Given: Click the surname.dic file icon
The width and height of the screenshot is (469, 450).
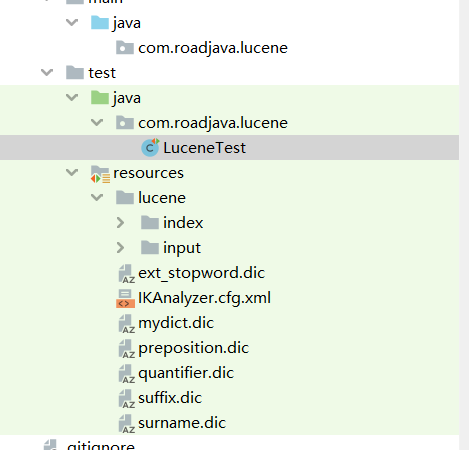Looking at the screenshot, I should tap(127, 424).
